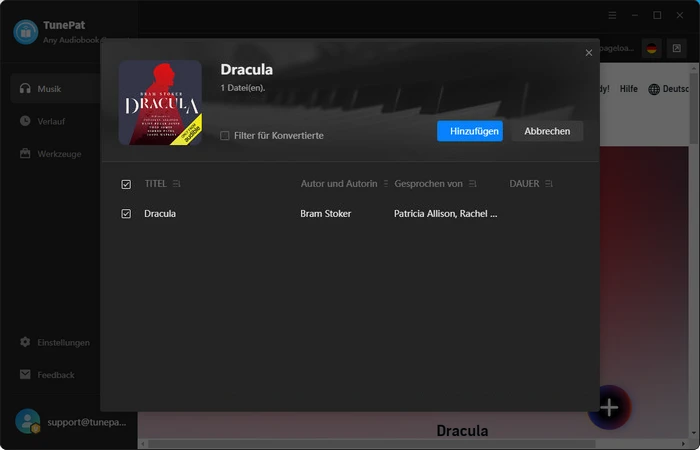Click the Bram Stoker author cell
700x450 pixels.
click(x=325, y=214)
